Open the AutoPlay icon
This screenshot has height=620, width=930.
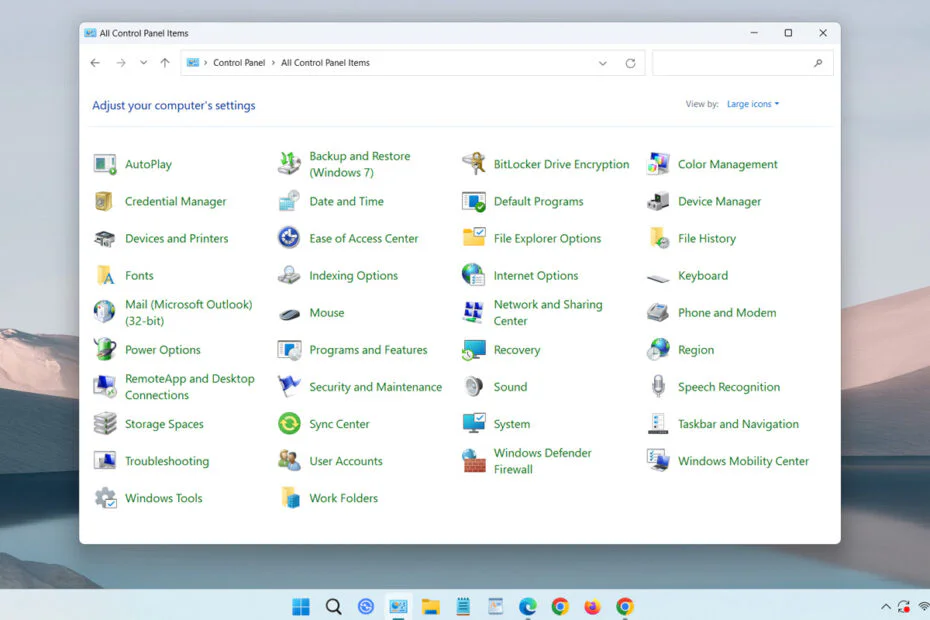point(105,164)
